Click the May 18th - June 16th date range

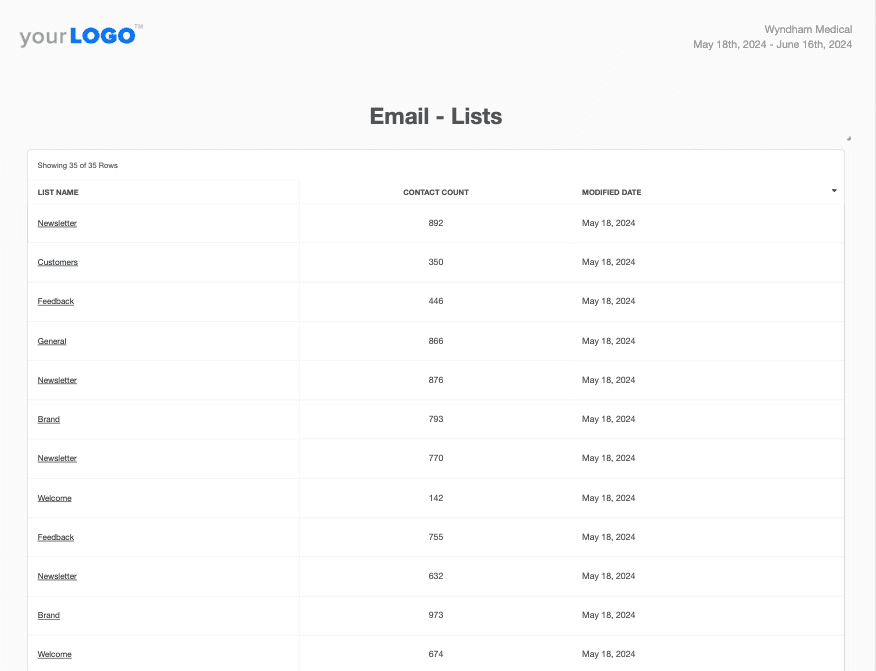[x=772, y=44]
